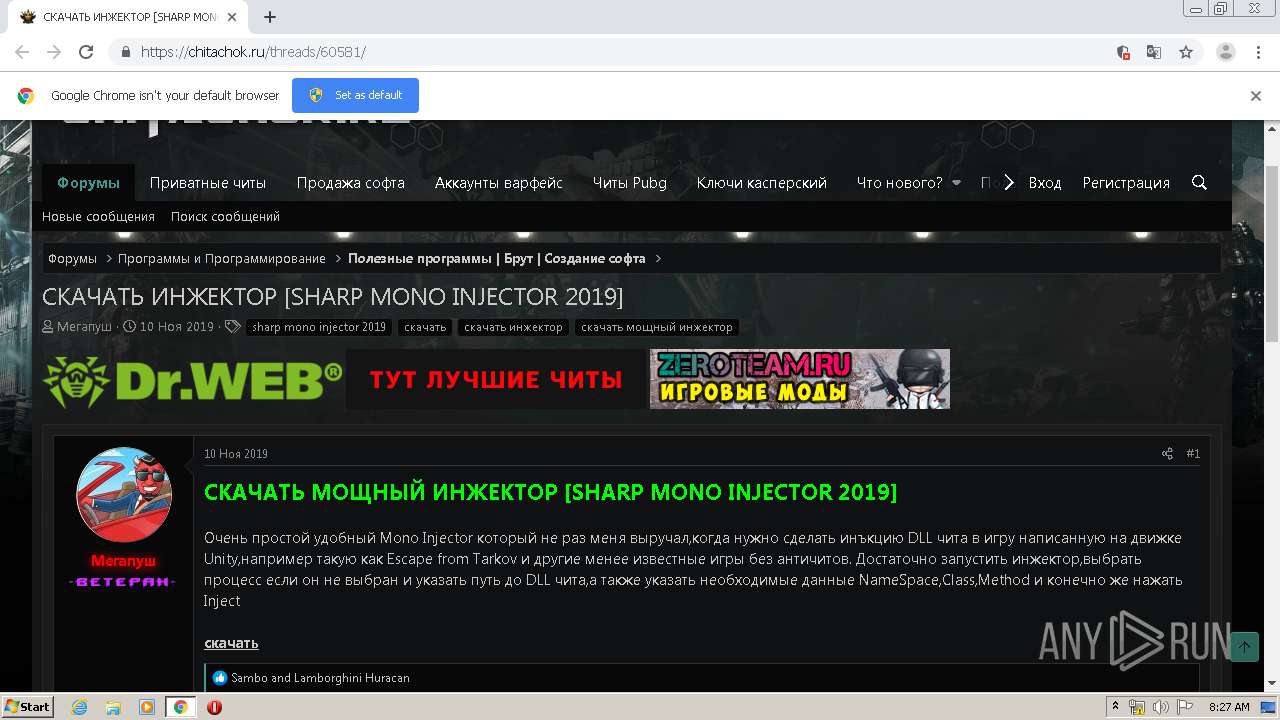This screenshot has width=1280, height=720.
Task: Click the browser forward arrow
Action: [54, 52]
